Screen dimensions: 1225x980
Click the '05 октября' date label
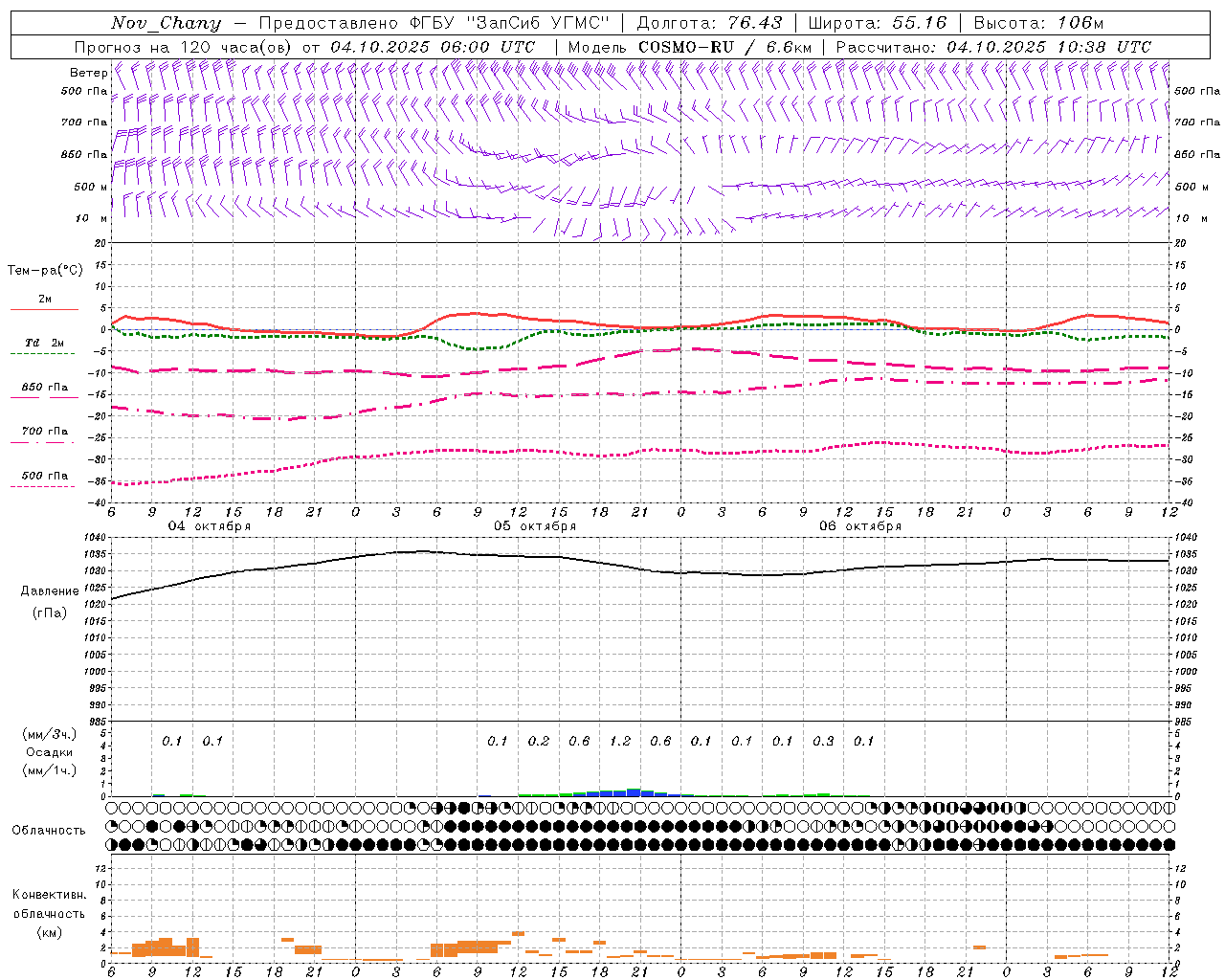(535, 526)
